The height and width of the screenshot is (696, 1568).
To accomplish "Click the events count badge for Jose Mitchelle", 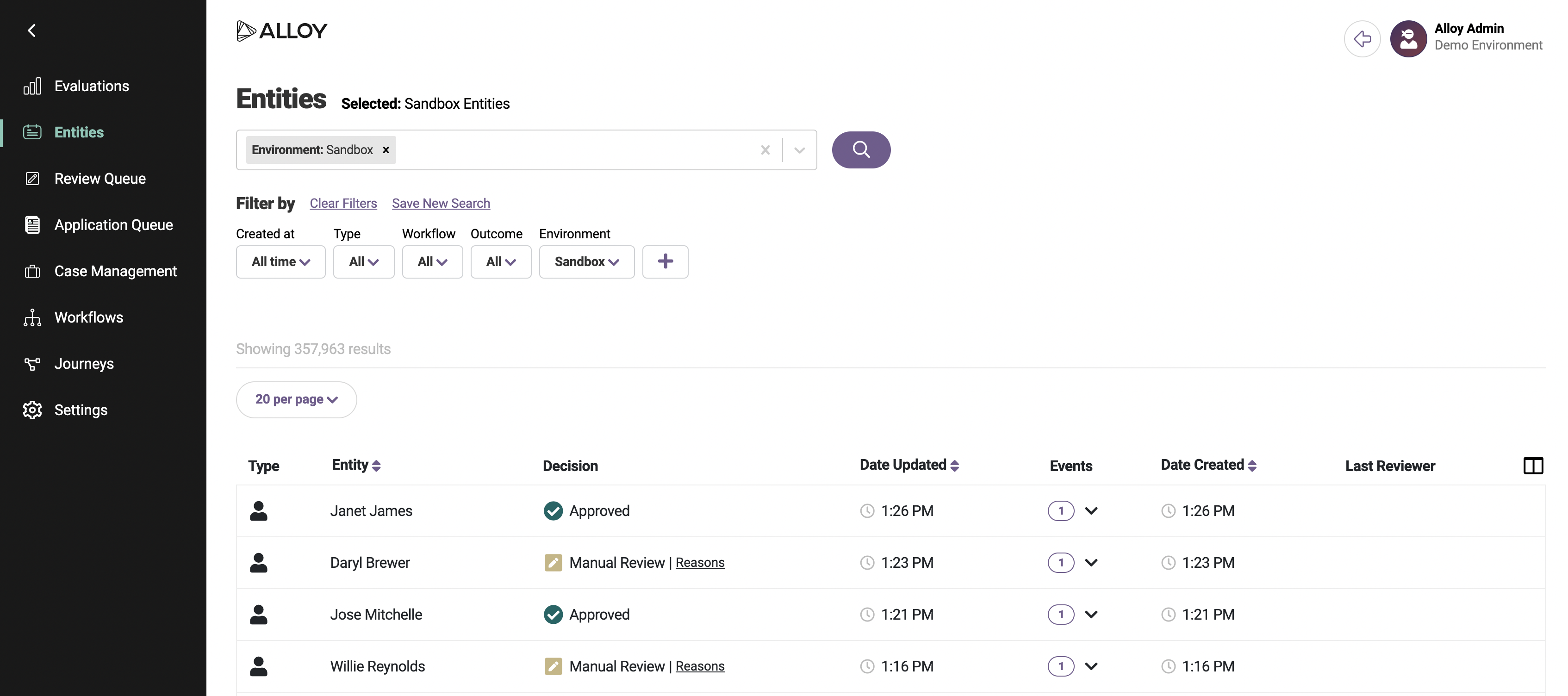I will point(1061,615).
